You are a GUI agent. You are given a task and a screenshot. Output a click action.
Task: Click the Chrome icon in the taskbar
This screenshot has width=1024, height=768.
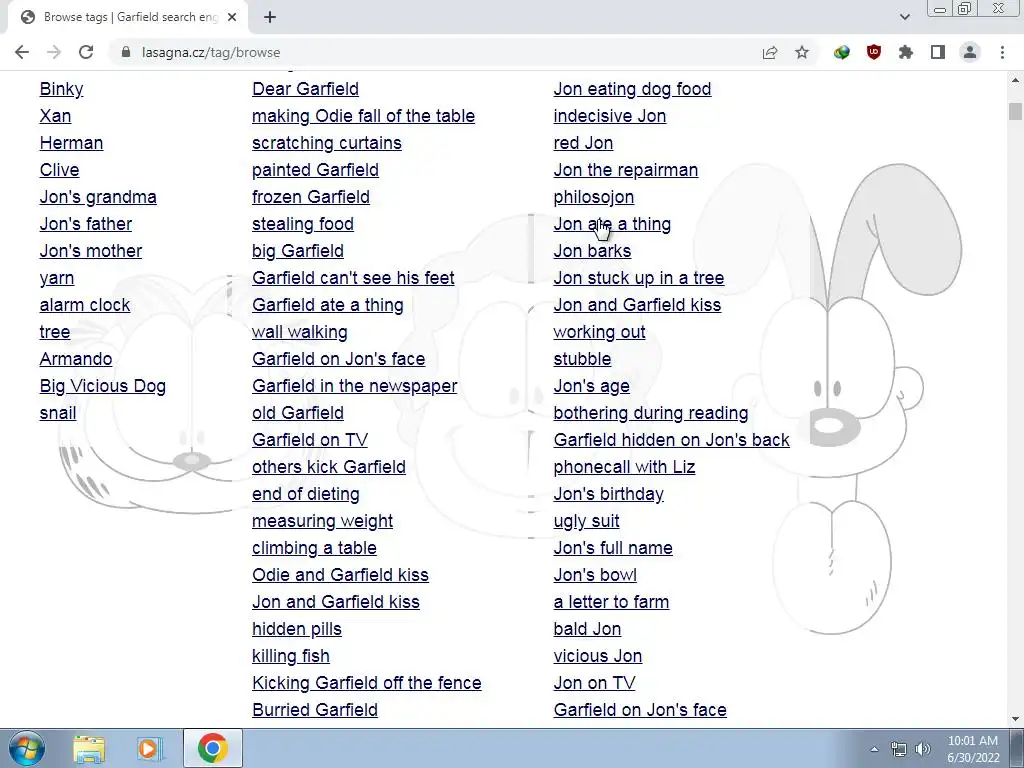coord(212,748)
